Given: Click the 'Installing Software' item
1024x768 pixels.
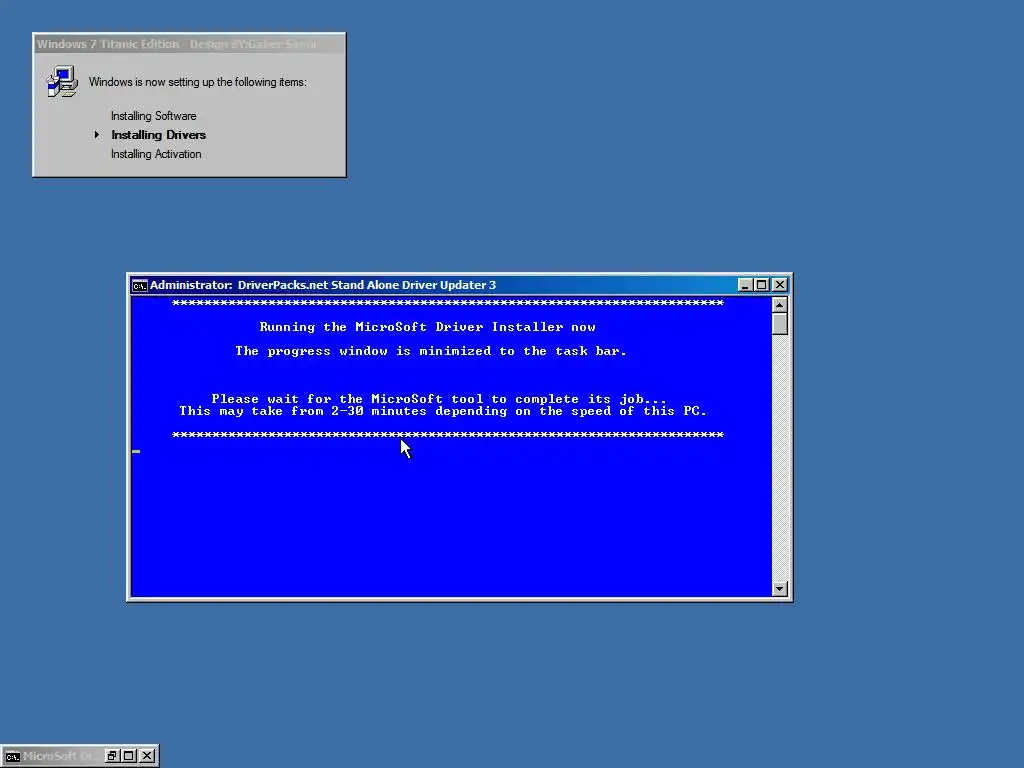Looking at the screenshot, I should [x=153, y=116].
